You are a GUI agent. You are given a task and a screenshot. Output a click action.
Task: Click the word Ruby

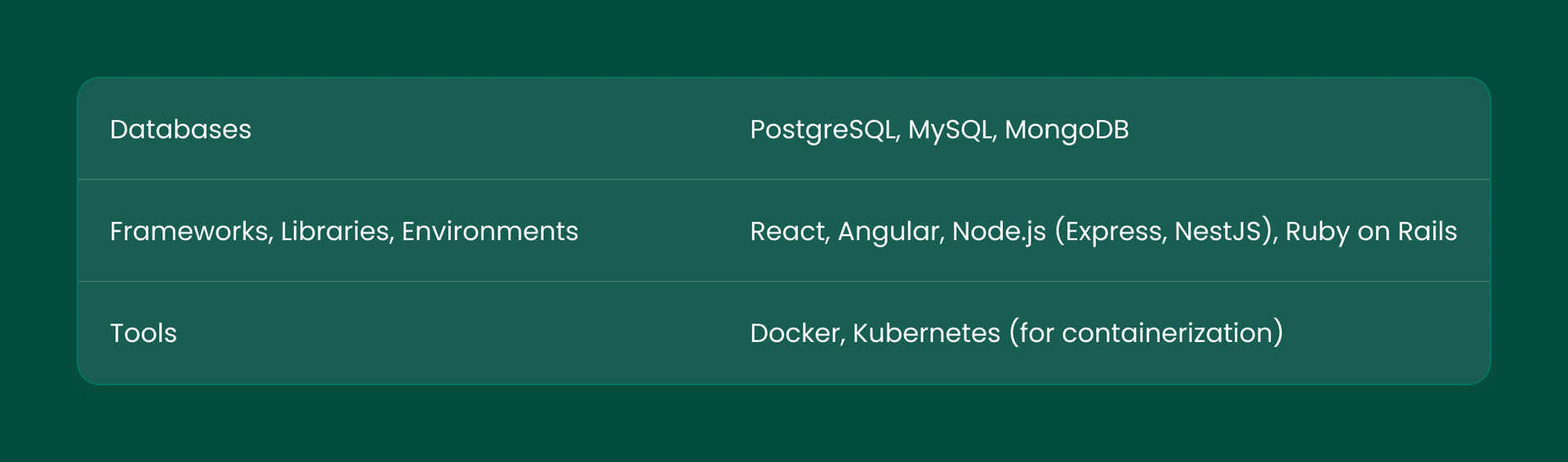tap(1316, 232)
